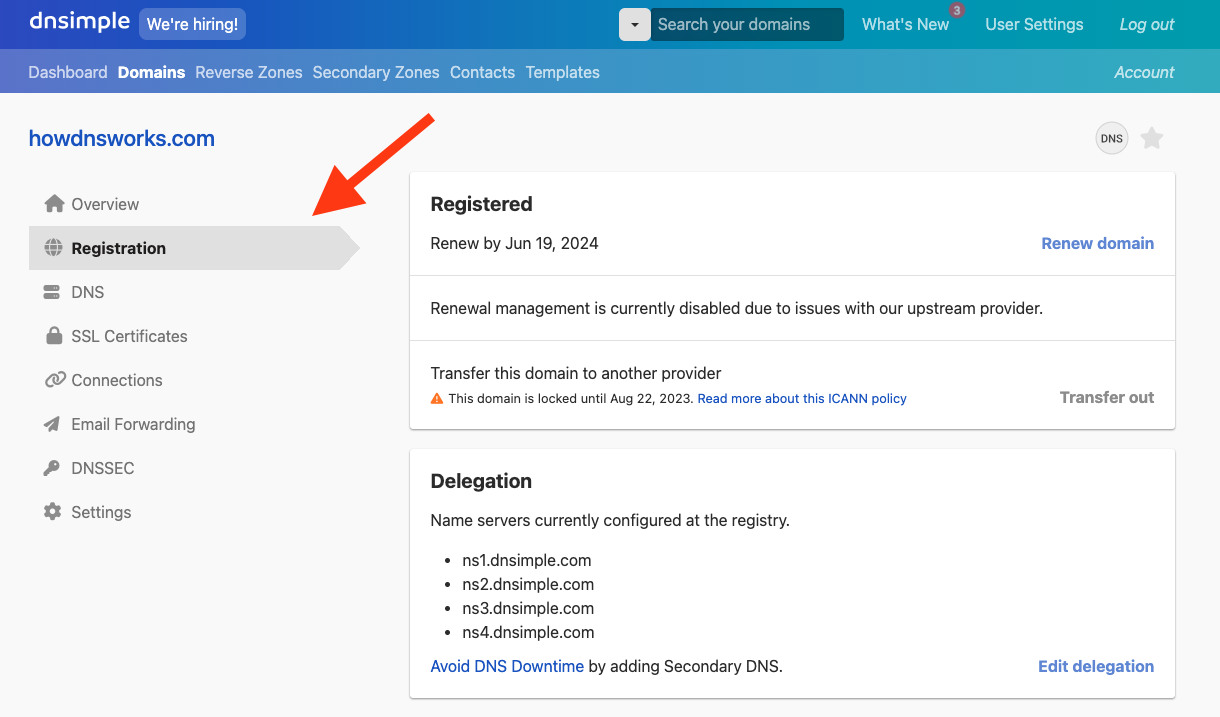
Task: Click the ns2.dnsimple.com name server entry
Action: 528,584
